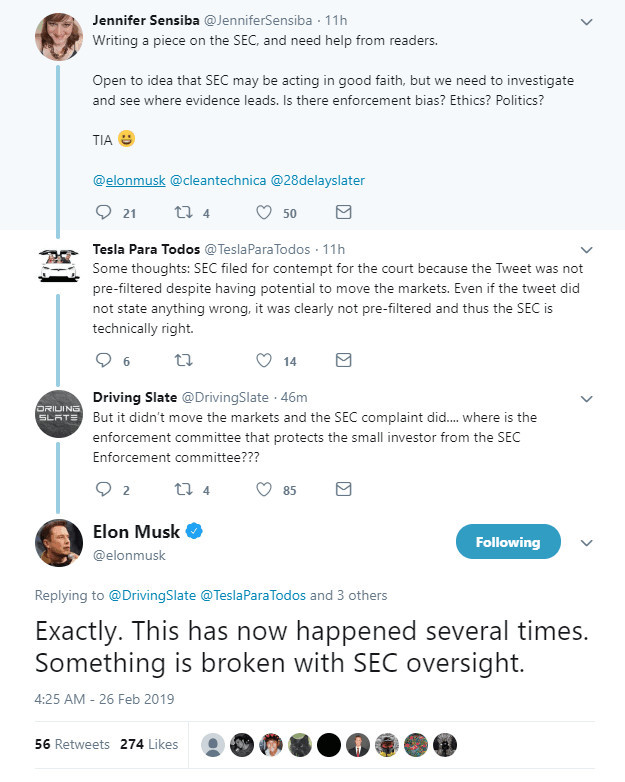Open Elon Musk's profile picture

(58, 543)
